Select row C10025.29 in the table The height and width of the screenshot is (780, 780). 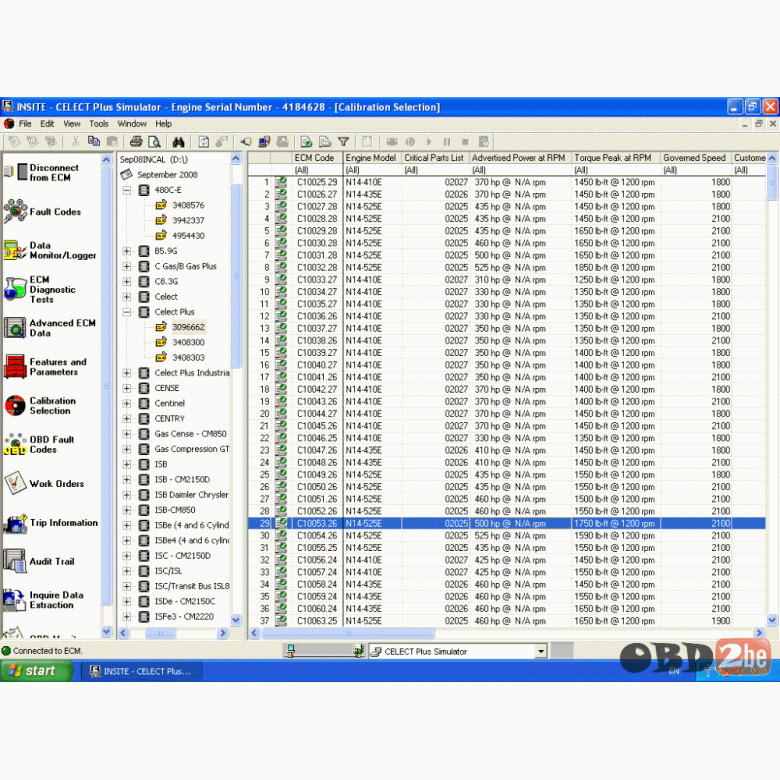click(506, 182)
